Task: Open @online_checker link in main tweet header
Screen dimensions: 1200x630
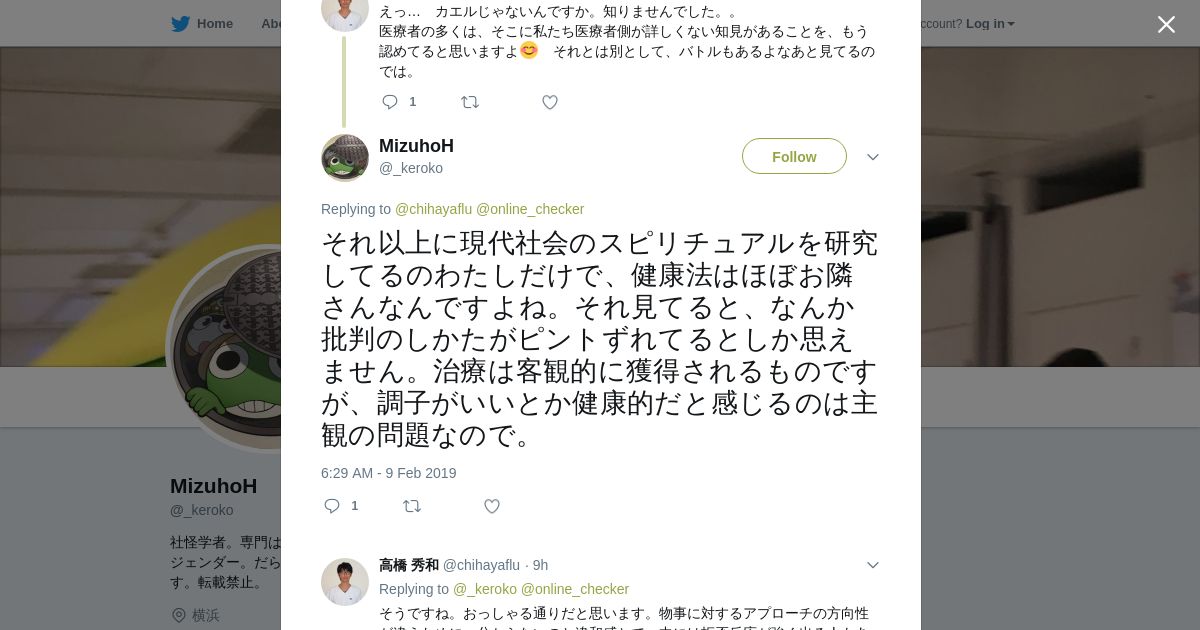Action: tap(530, 209)
